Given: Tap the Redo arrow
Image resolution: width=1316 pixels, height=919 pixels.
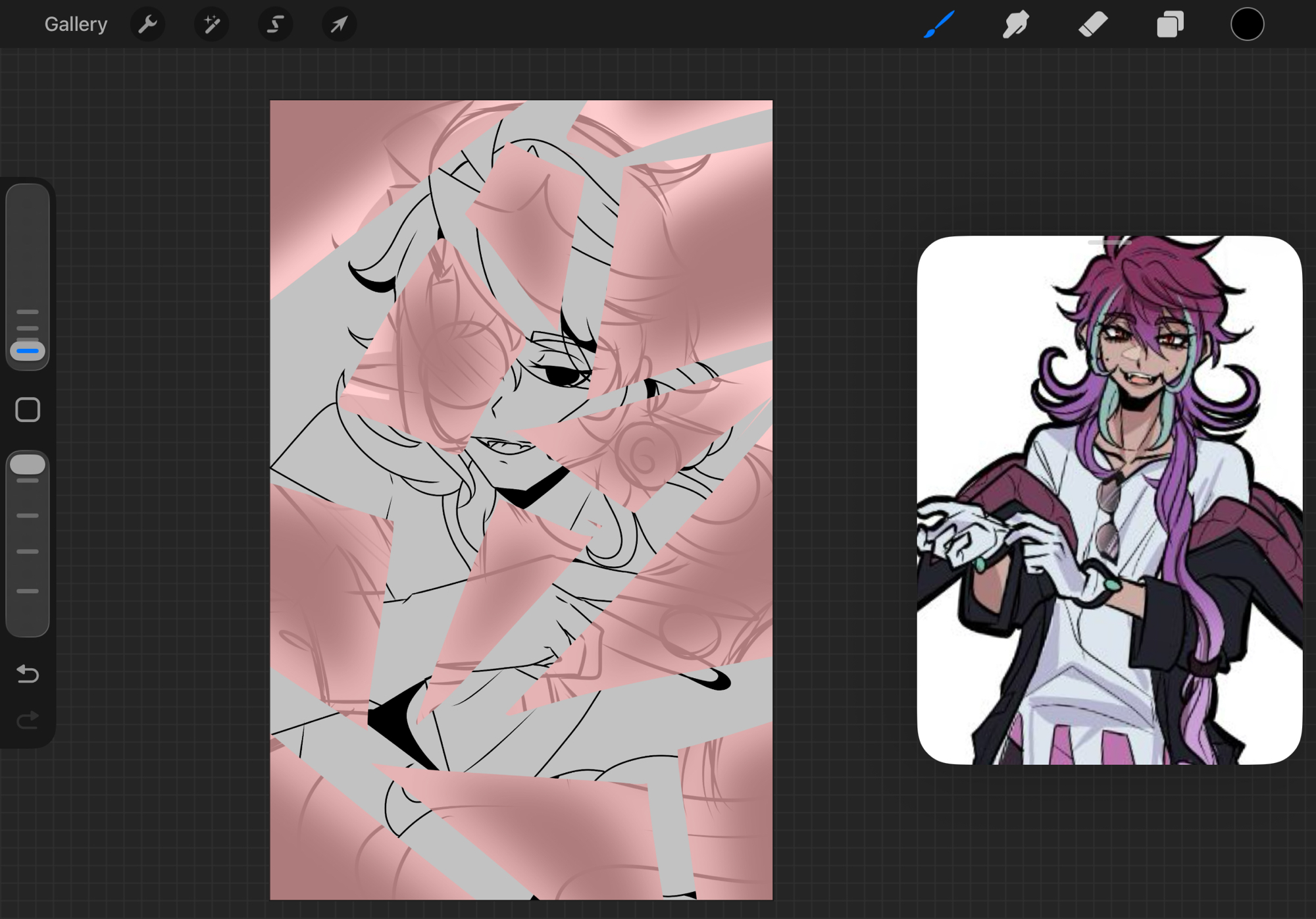Looking at the screenshot, I should 28,720.
